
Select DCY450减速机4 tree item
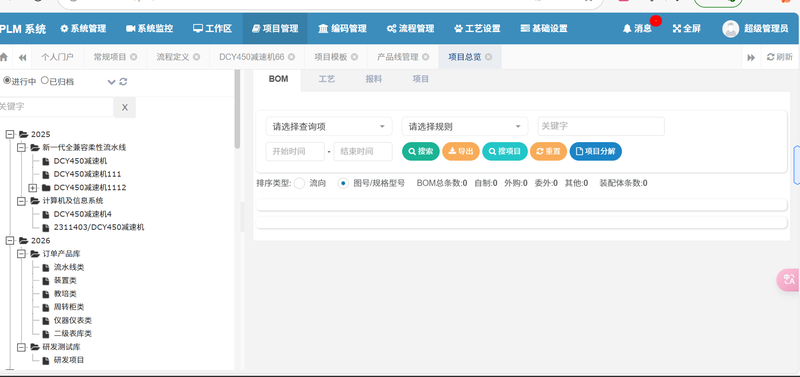pyautogui.click(x=83, y=214)
